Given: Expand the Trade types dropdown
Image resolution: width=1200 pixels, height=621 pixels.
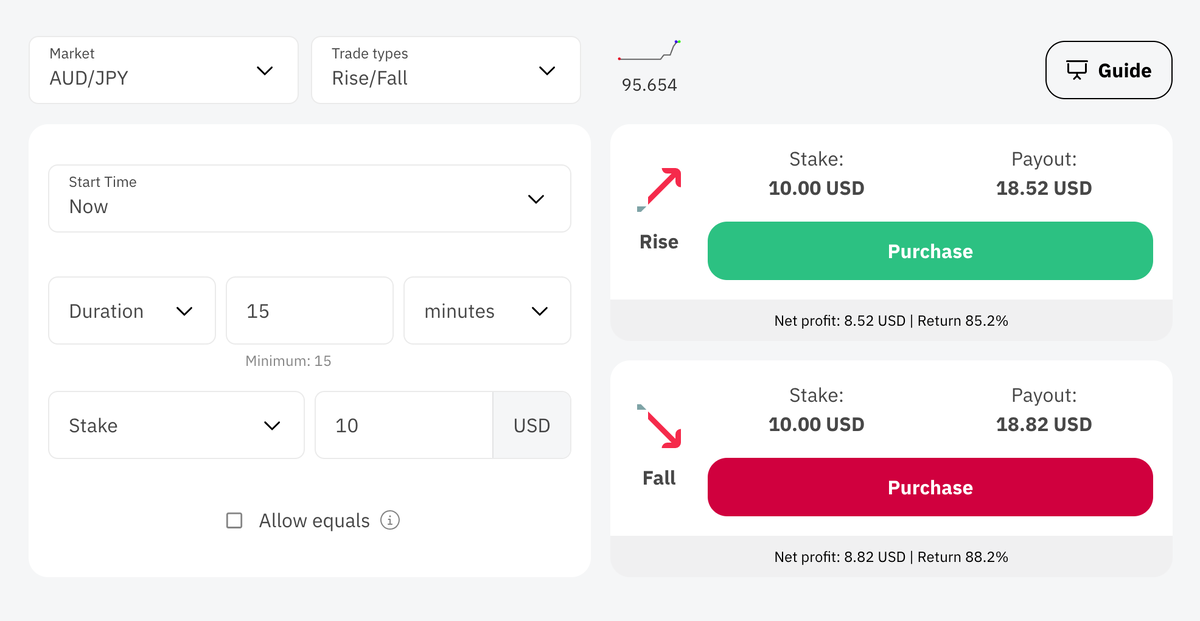Looking at the screenshot, I should click(x=446, y=70).
